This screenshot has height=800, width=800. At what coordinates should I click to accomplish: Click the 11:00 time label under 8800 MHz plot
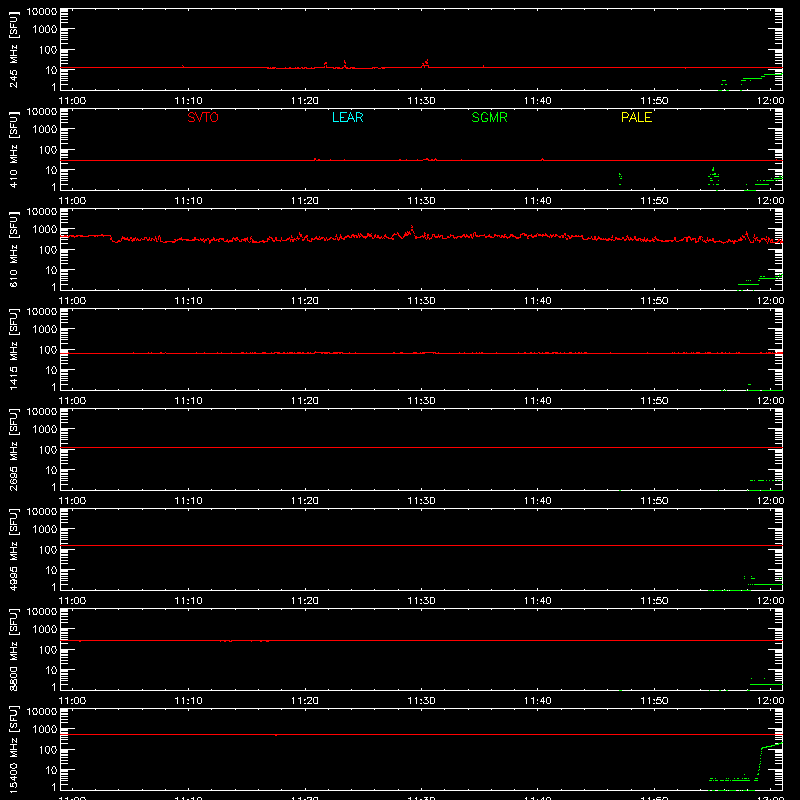72,701
